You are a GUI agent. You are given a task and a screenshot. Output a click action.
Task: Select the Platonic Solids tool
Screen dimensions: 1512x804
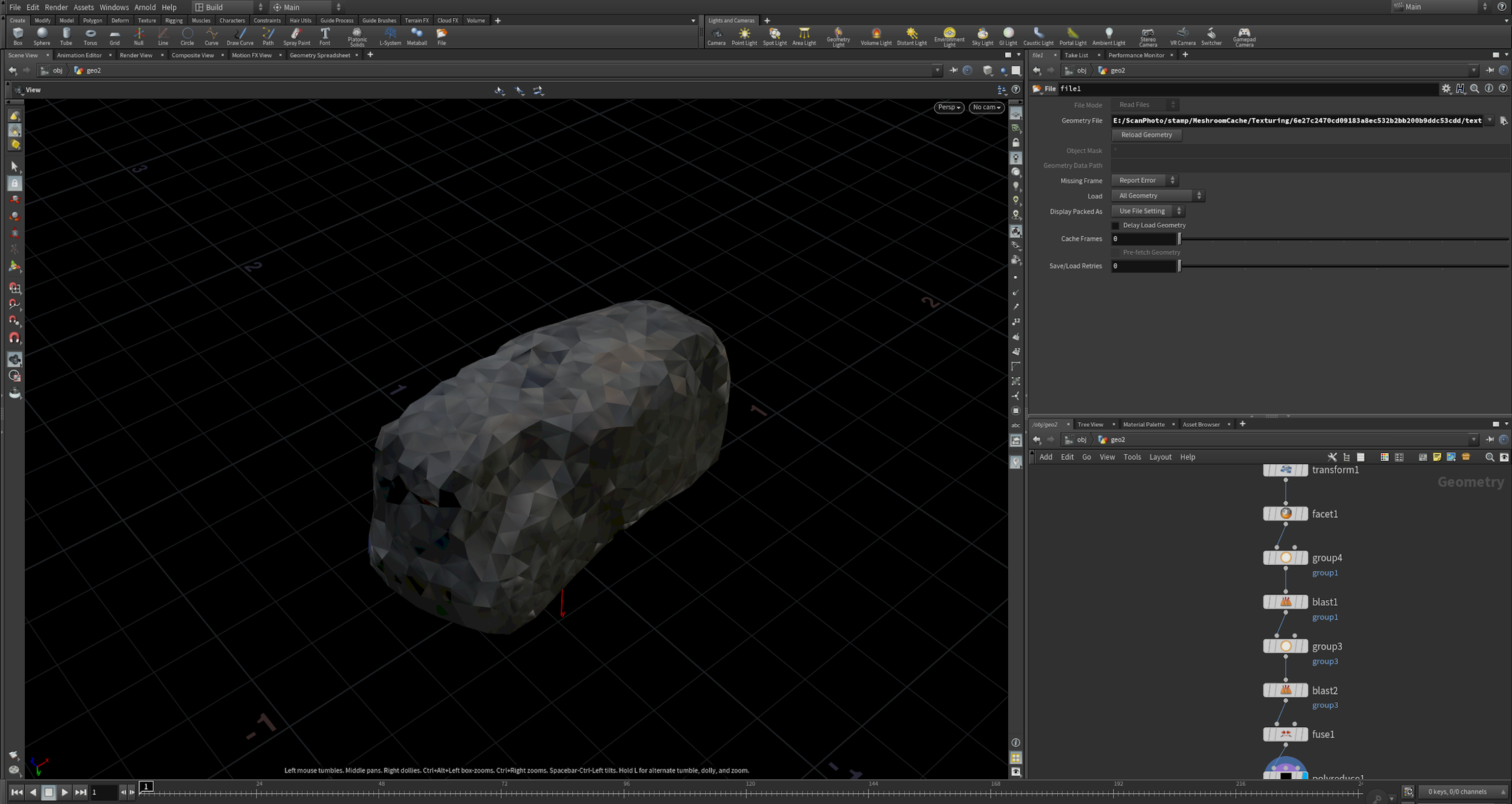click(357, 37)
